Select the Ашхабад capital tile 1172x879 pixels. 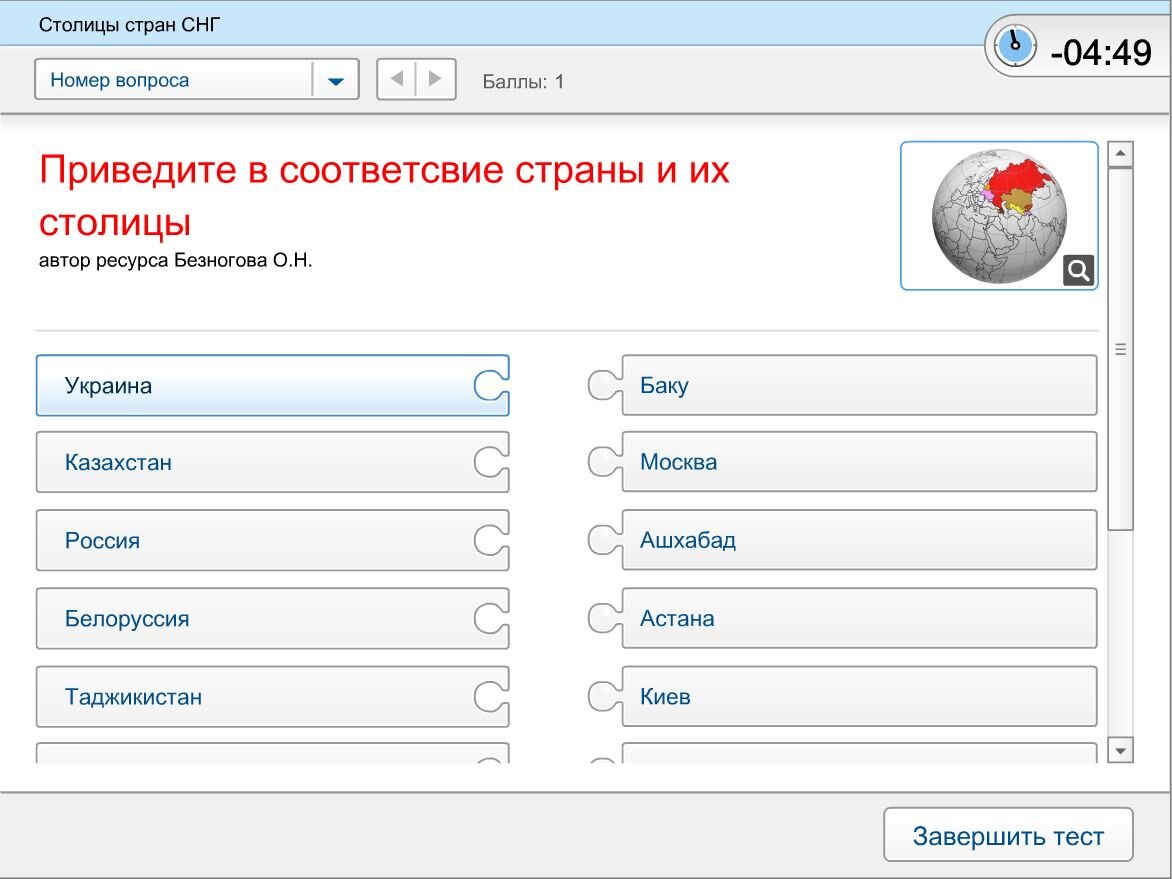click(x=860, y=539)
